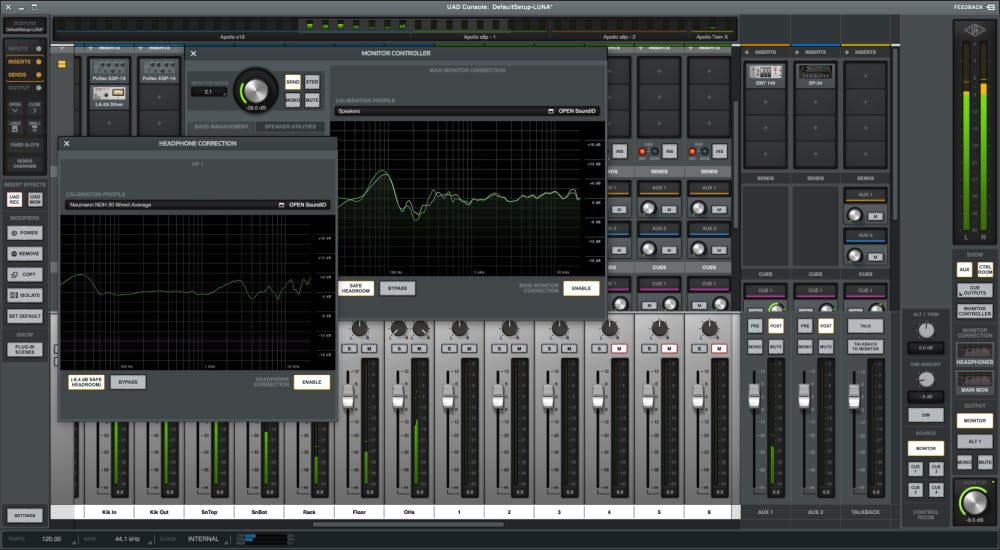Switch to the Speaker Utilities tab
1000x550 pixels.
click(x=290, y=127)
